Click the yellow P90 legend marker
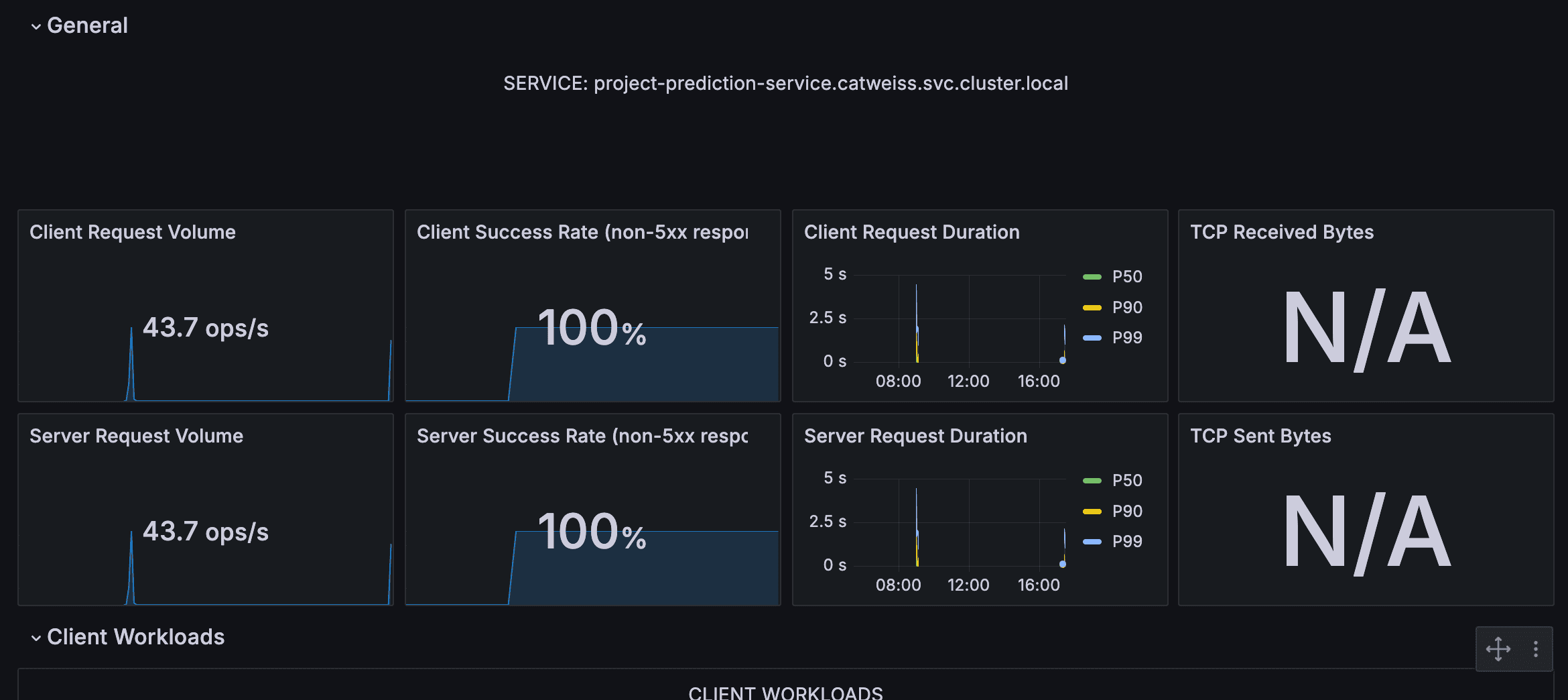Image resolution: width=1568 pixels, height=700 pixels. [x=1092, y=306]
